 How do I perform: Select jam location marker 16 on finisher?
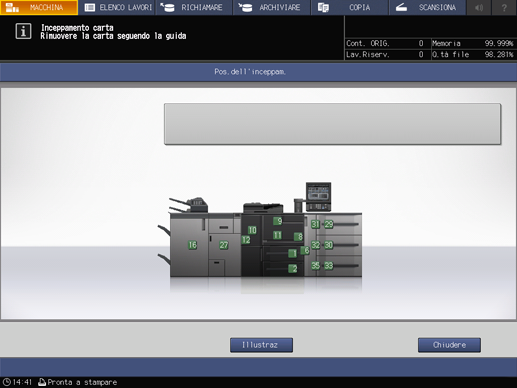click(192, 245)
